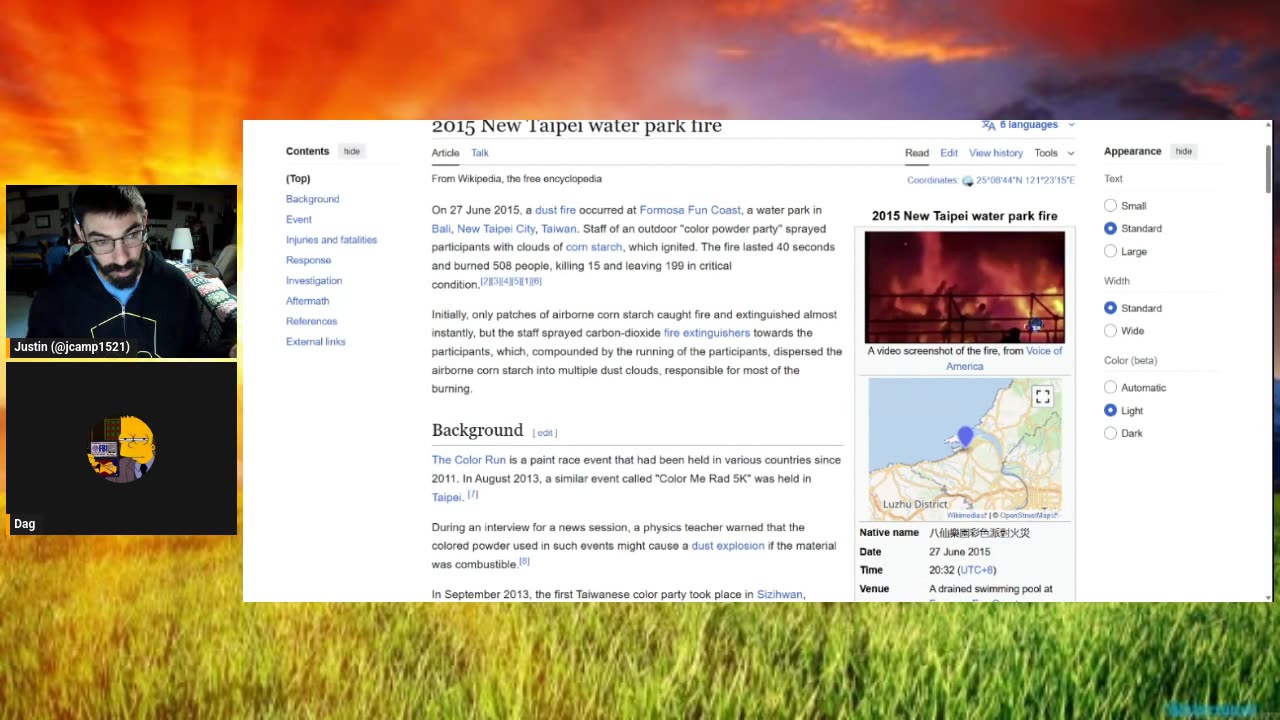
Task: Jump to Response in contents
Action: [x=308, y=260]
